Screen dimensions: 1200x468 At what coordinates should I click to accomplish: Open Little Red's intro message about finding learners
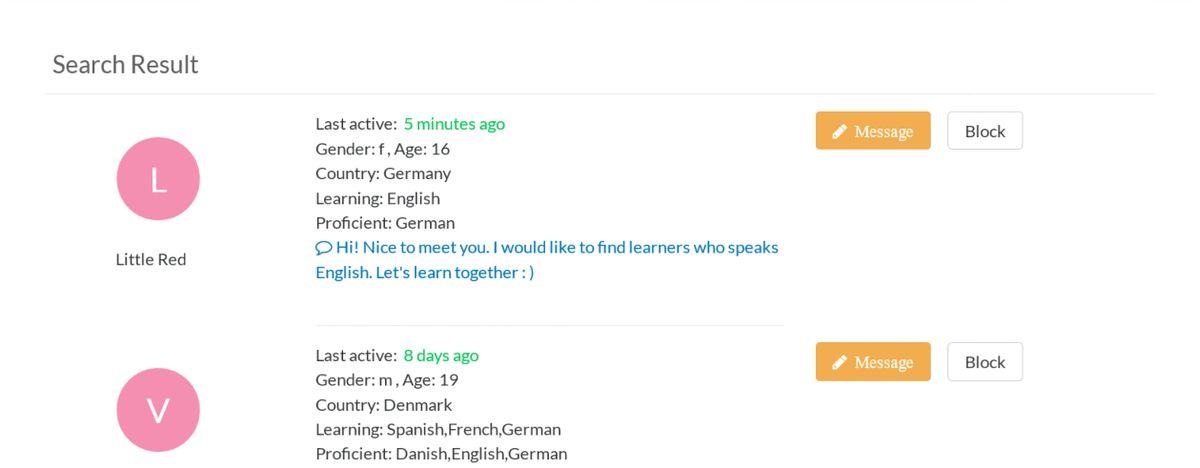pos(547,259)
